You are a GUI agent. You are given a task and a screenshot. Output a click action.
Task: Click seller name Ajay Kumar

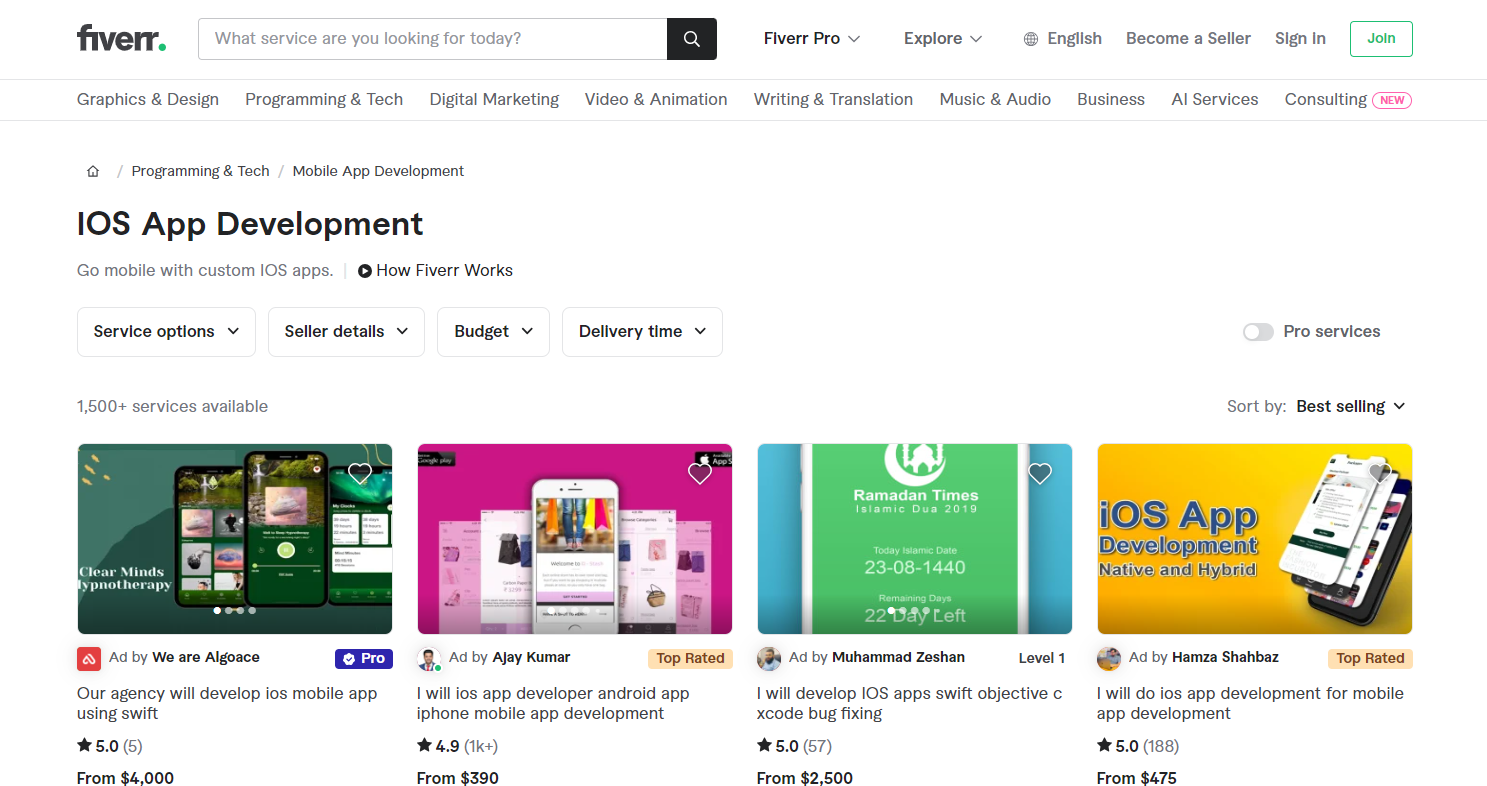pyautogui.click(x=531, y=658)
